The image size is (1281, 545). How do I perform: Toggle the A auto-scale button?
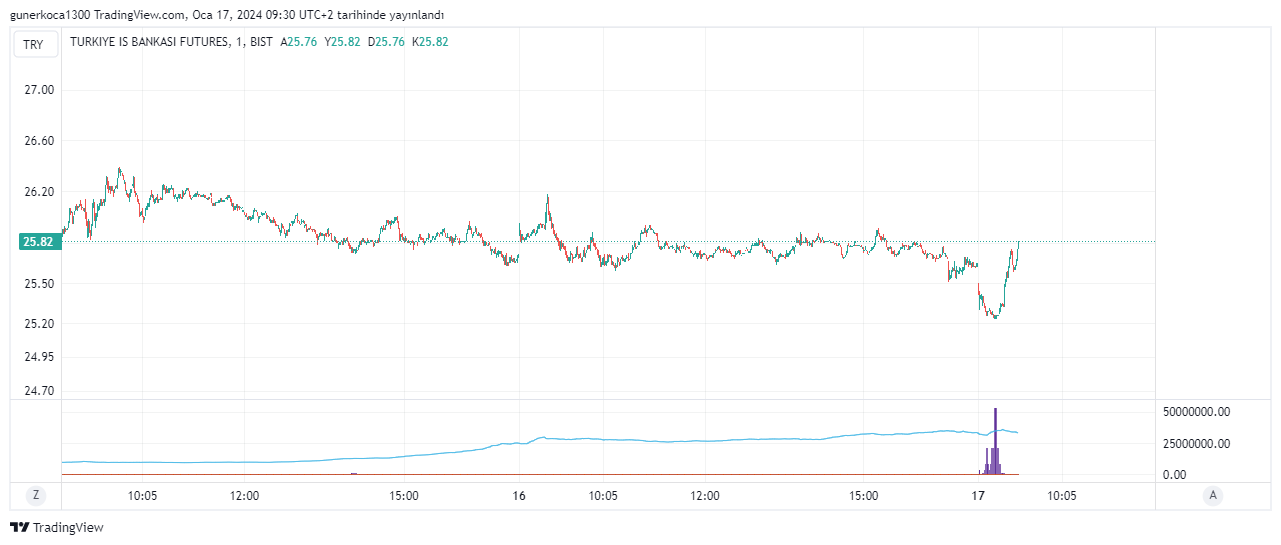click(x=1213, y=495)
